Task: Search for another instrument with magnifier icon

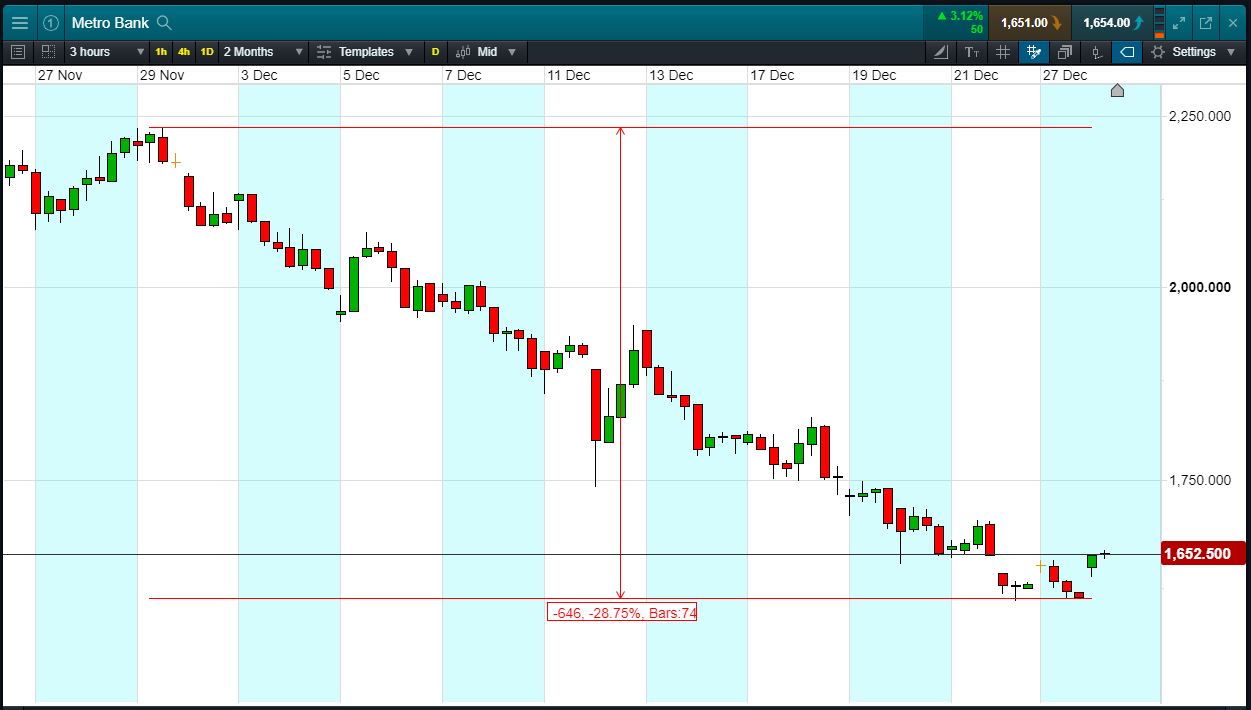Action: point(165,23)
